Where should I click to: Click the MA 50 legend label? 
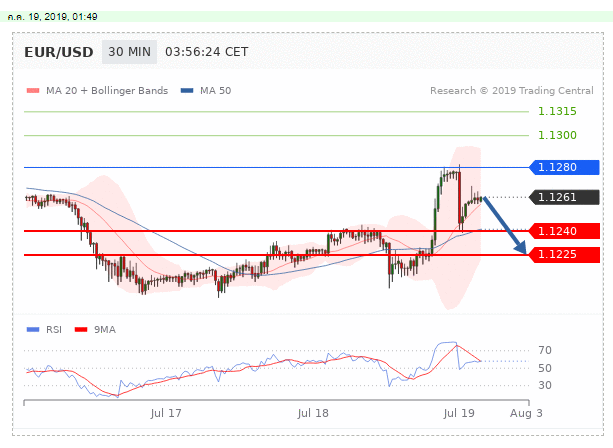(x=215, y=91)
